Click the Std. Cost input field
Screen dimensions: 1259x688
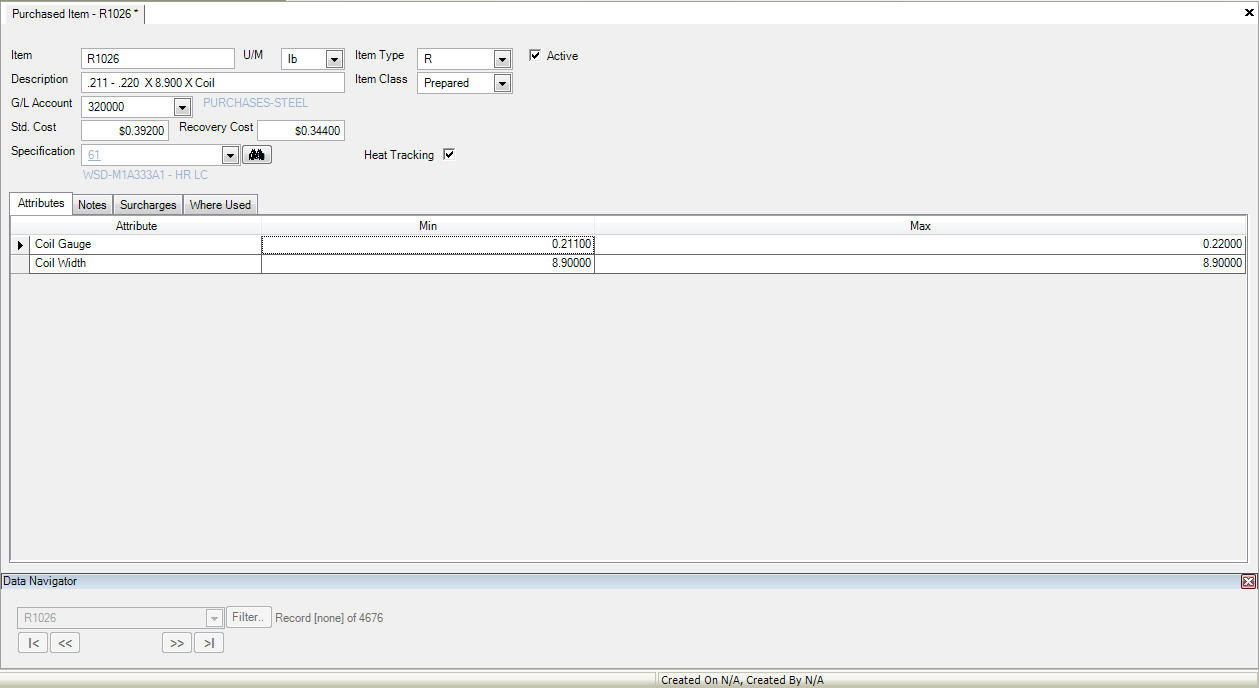pyautogui.click(x=125, y=131)
